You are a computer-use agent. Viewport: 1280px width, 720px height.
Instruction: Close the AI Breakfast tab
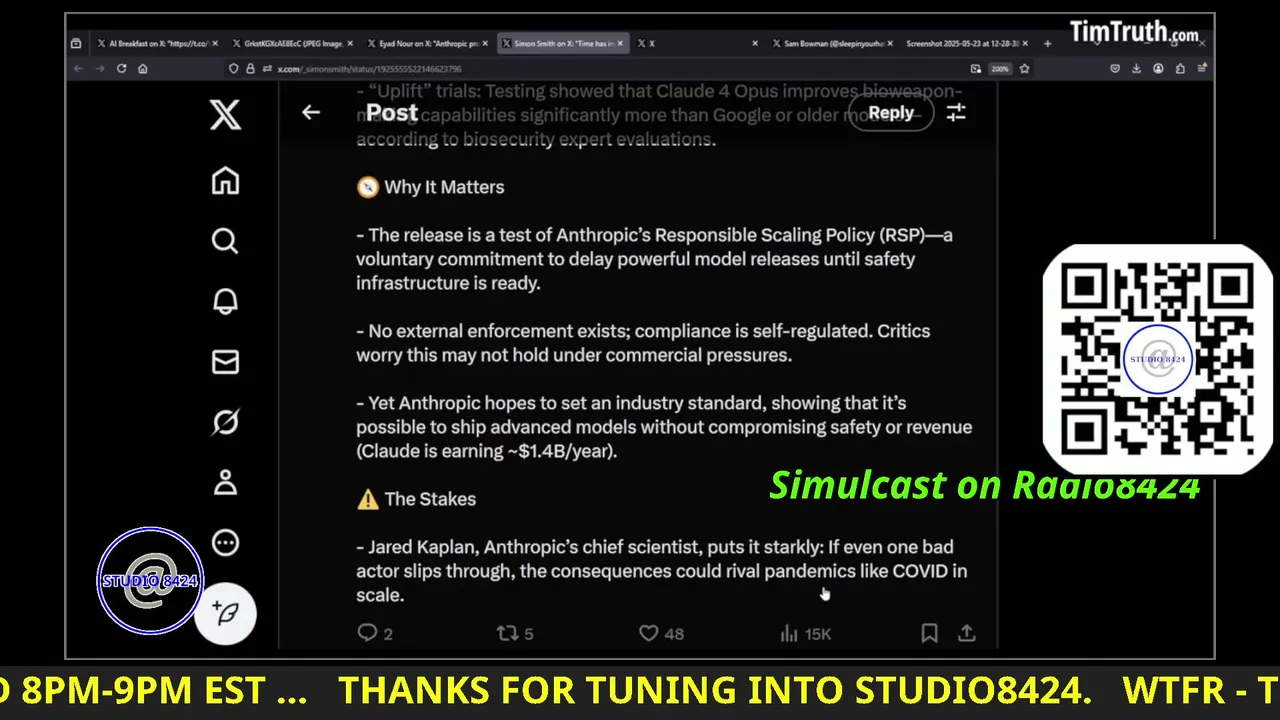pyautogui.click(x=214, y=43)
